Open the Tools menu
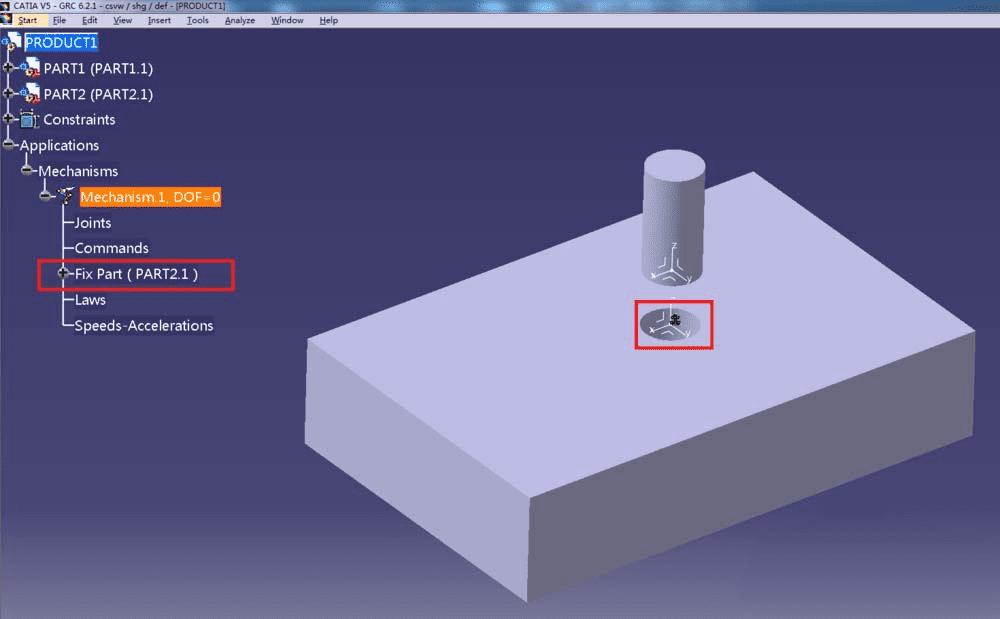1000x619 pixels. click(198, 20)
